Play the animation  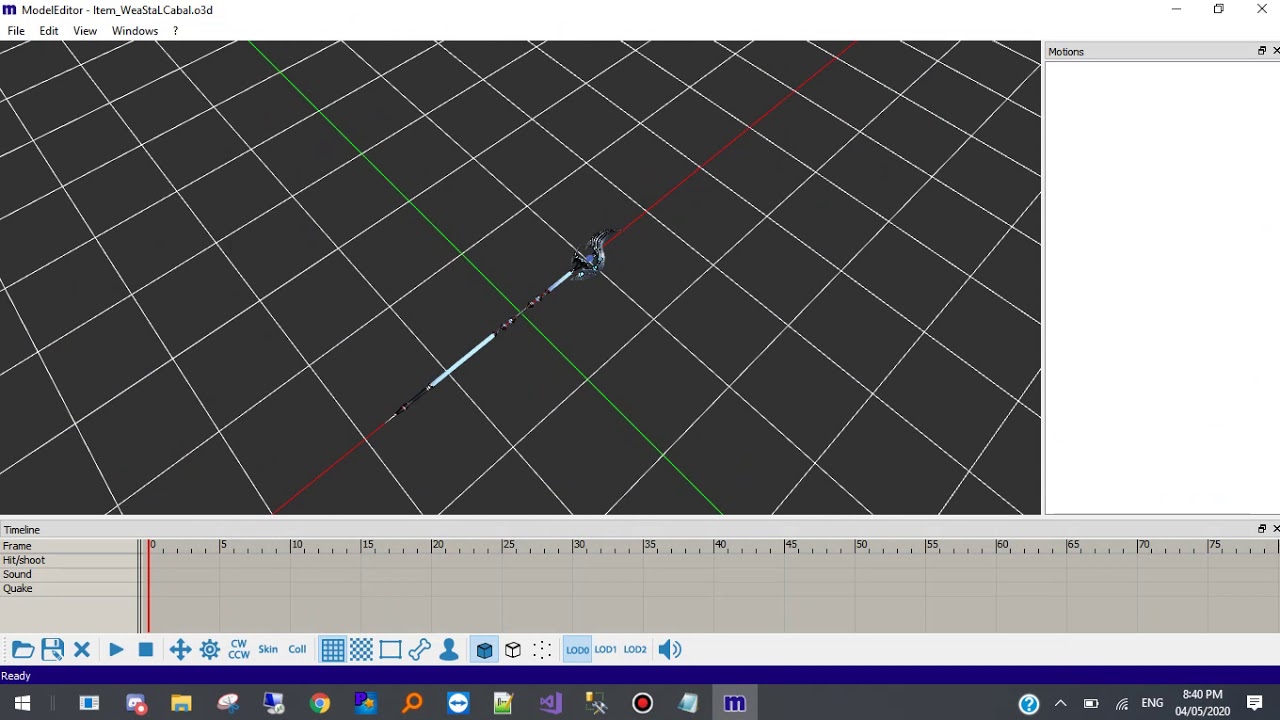pos(116,650)
